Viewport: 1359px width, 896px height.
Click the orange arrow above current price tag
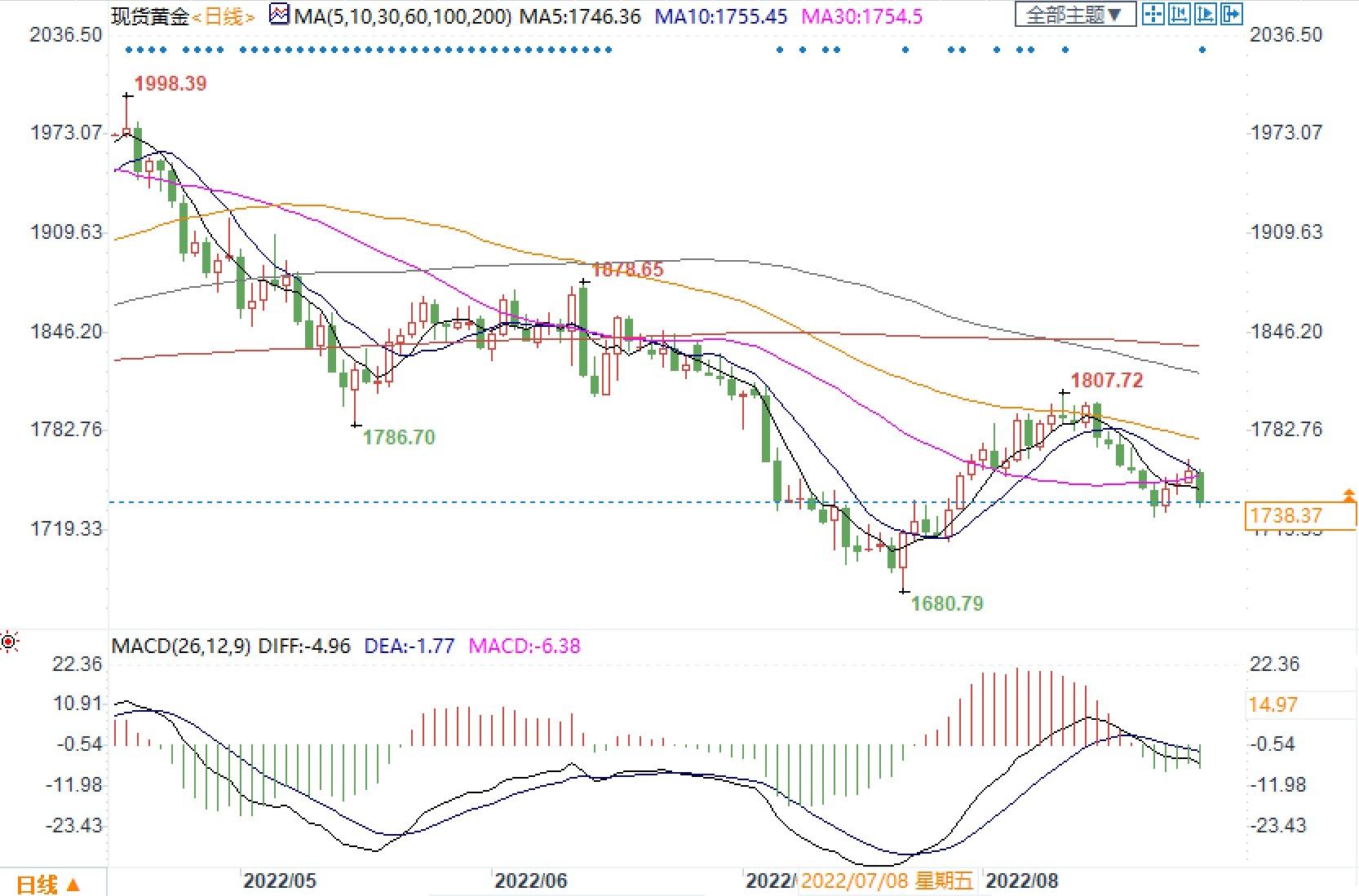(1348, 493)
